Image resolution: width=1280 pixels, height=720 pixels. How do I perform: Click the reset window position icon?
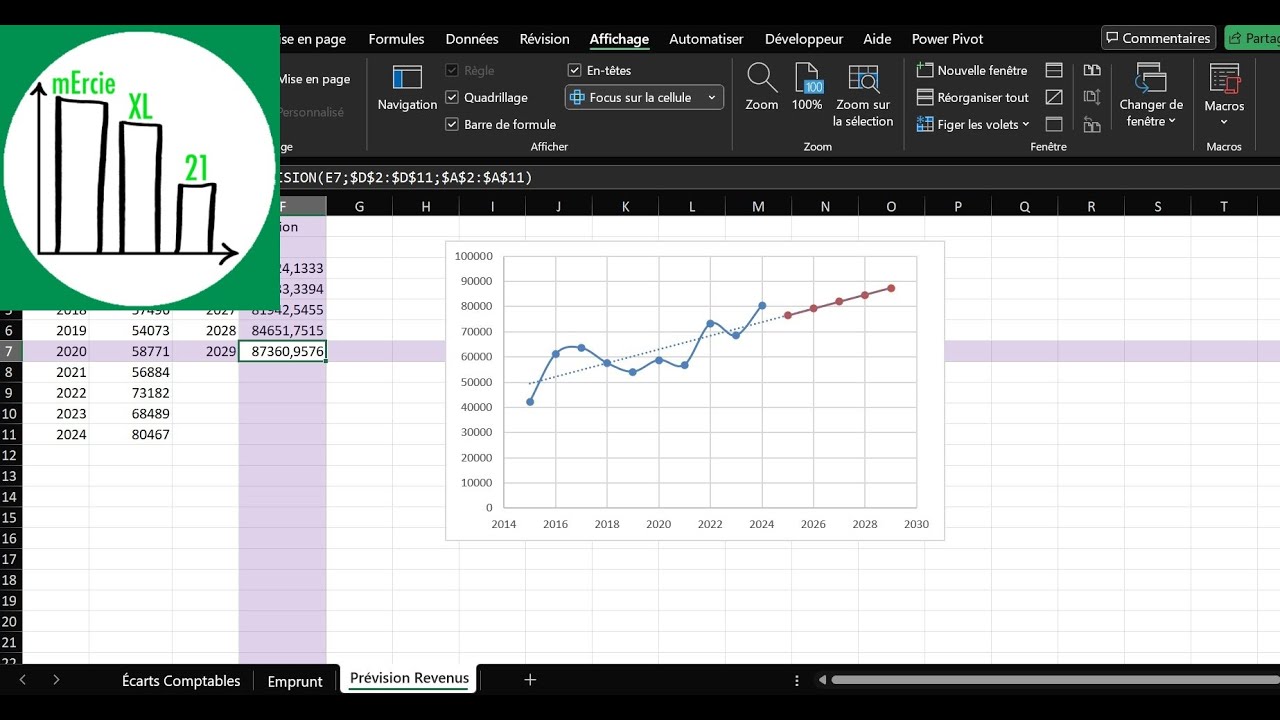point(1092,124)
